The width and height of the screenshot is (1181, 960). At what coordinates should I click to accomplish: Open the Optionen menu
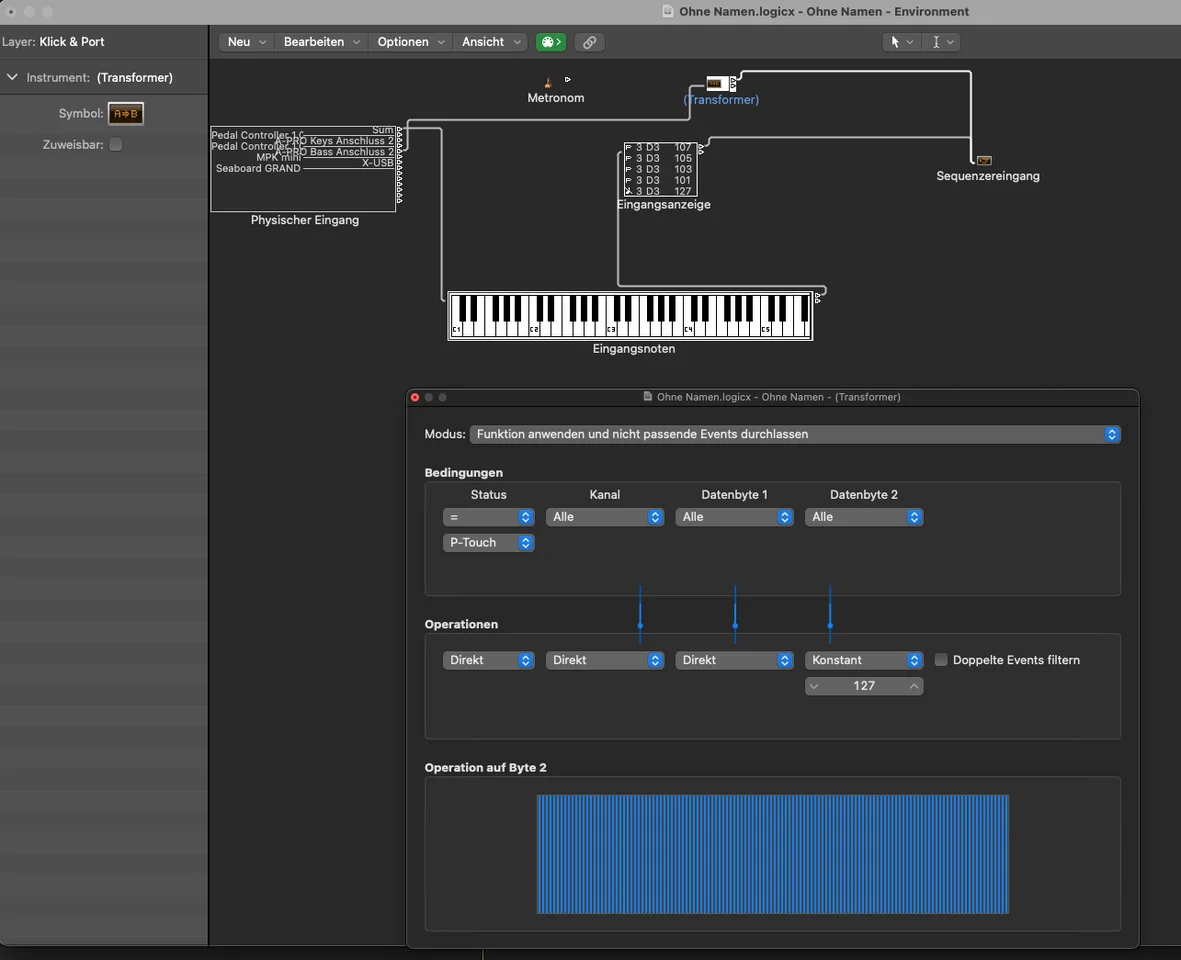[411, 42]
